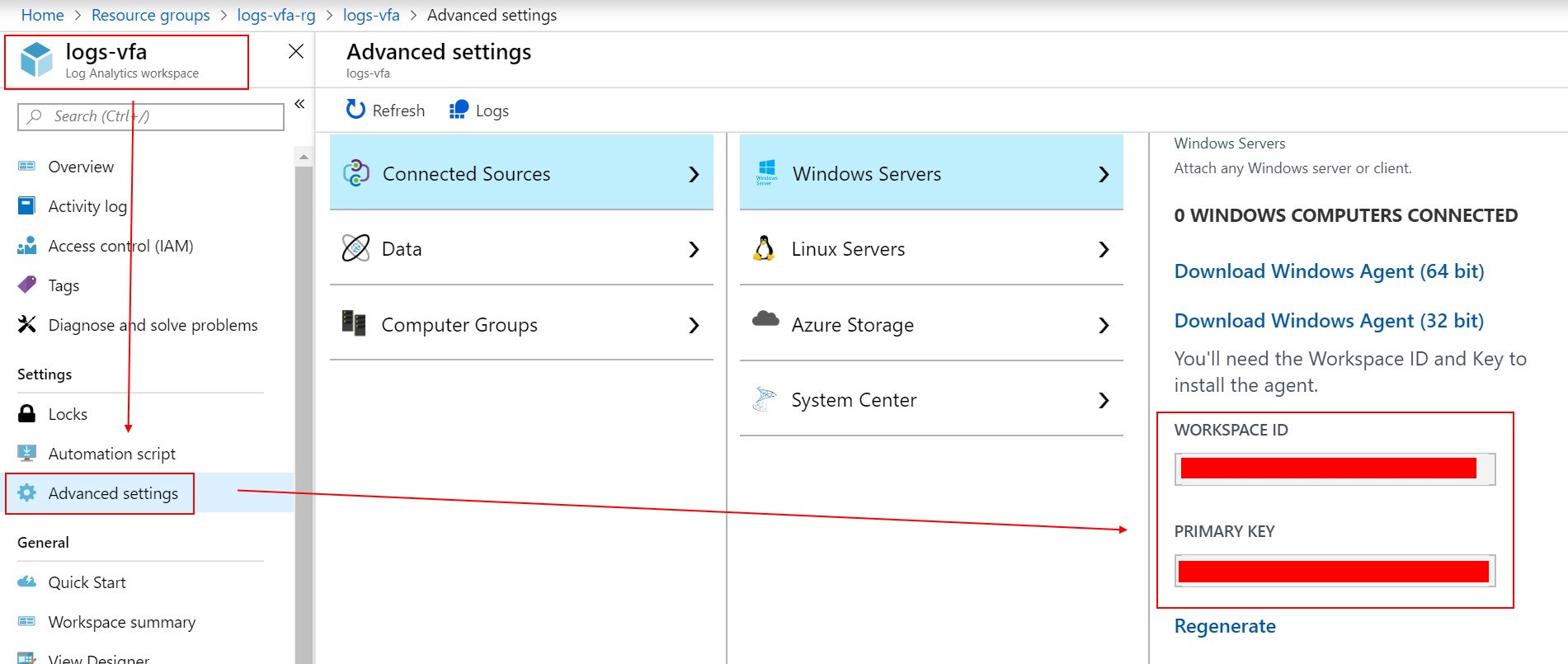Click the Logs toolbar icon
This screenshot has width=1568, height=664.
459,110
